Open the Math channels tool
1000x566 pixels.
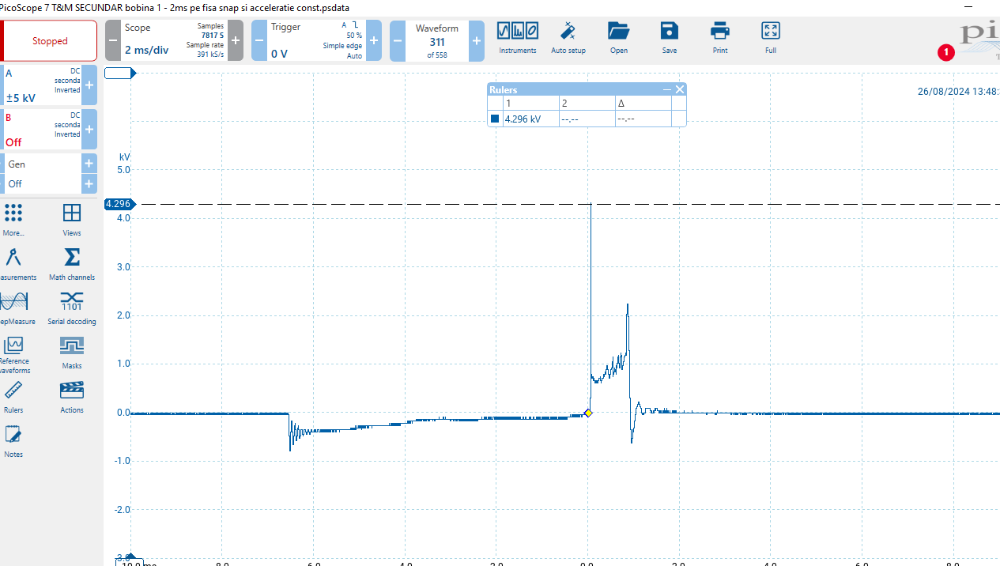72,262
